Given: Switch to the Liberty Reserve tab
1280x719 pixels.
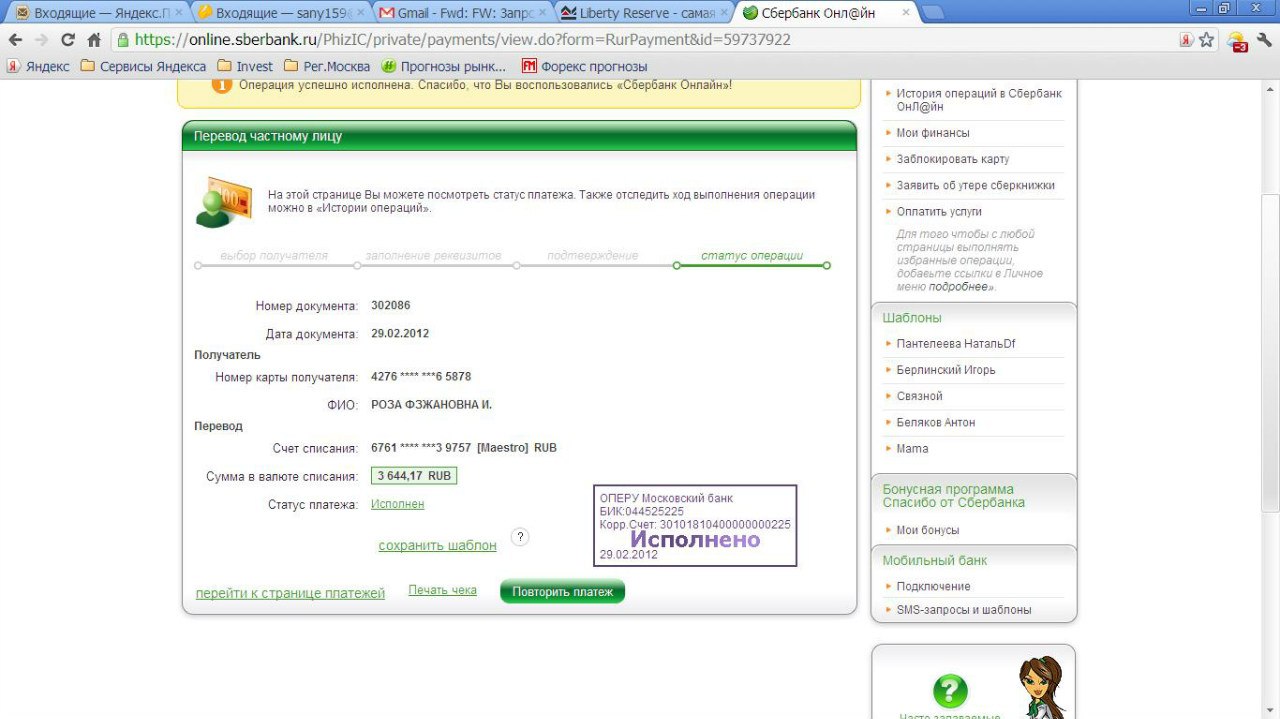Looking at the screenshot, I should point(640,13).
